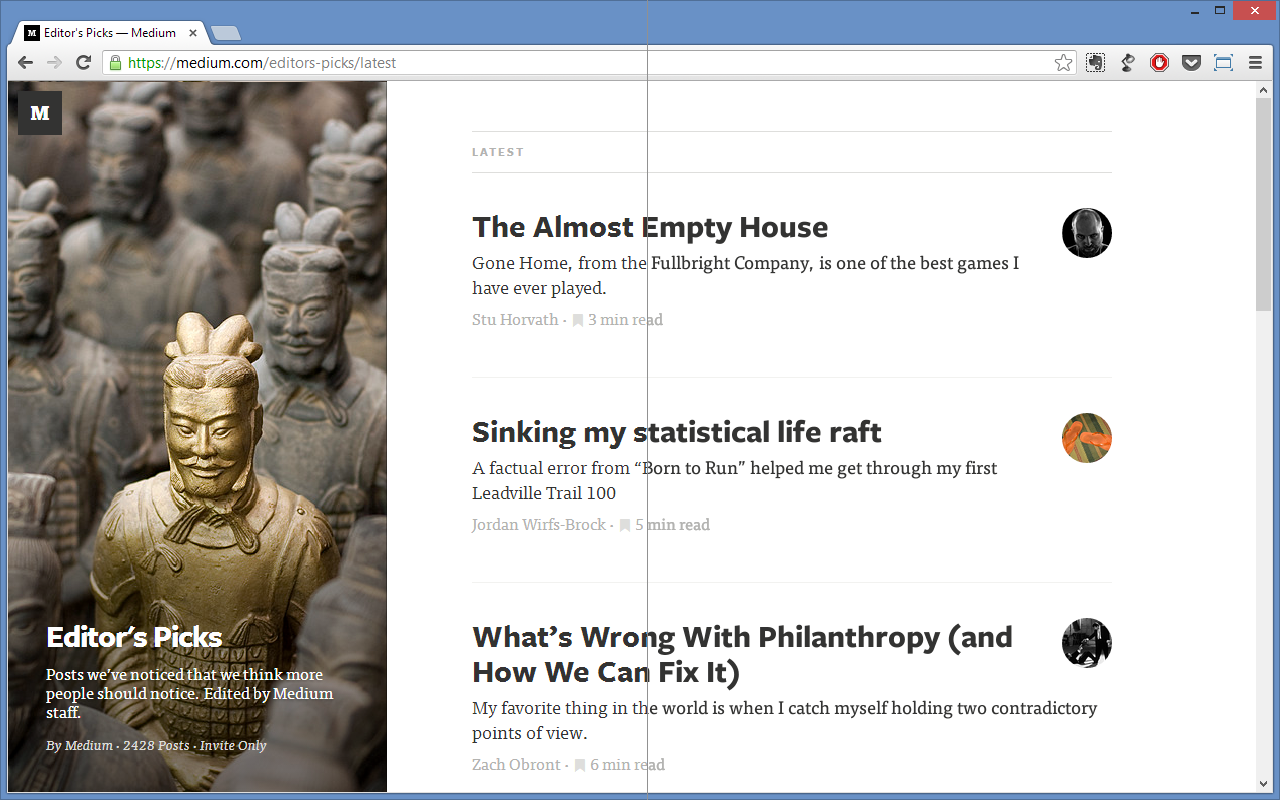The height and width of the screenshot is (800, 1280).
Task: Open Evernote Web Clipper extension
Action: [1096, 63]
